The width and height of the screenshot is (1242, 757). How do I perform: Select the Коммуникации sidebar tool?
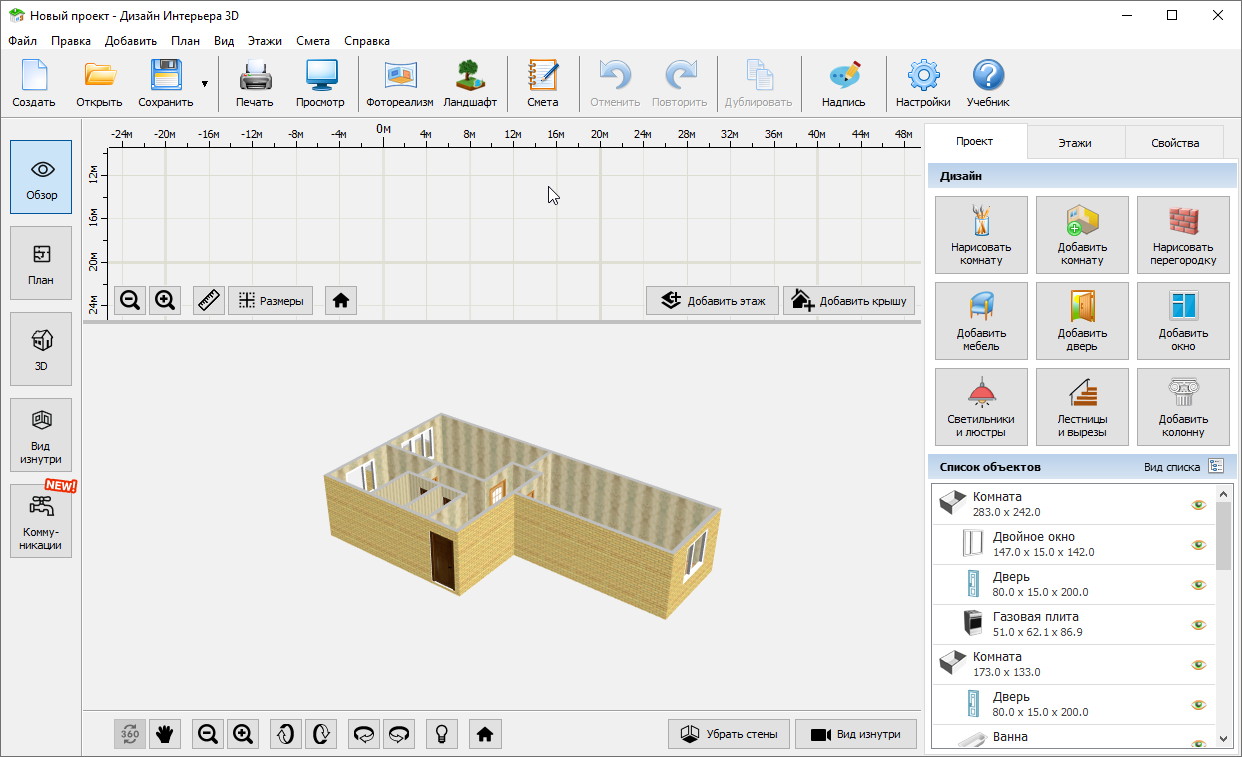[41, 520]
